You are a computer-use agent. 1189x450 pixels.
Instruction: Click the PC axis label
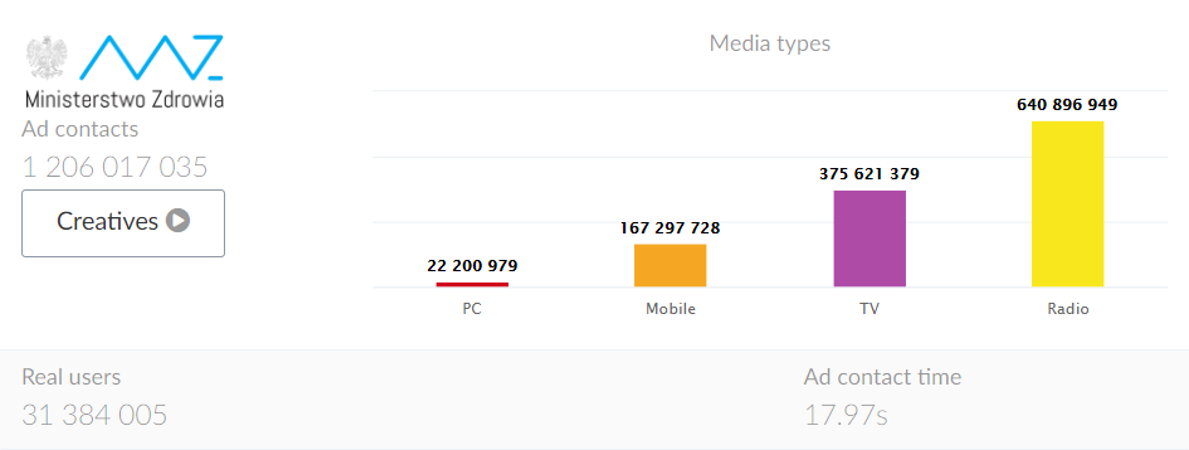[x=472, y=310]
